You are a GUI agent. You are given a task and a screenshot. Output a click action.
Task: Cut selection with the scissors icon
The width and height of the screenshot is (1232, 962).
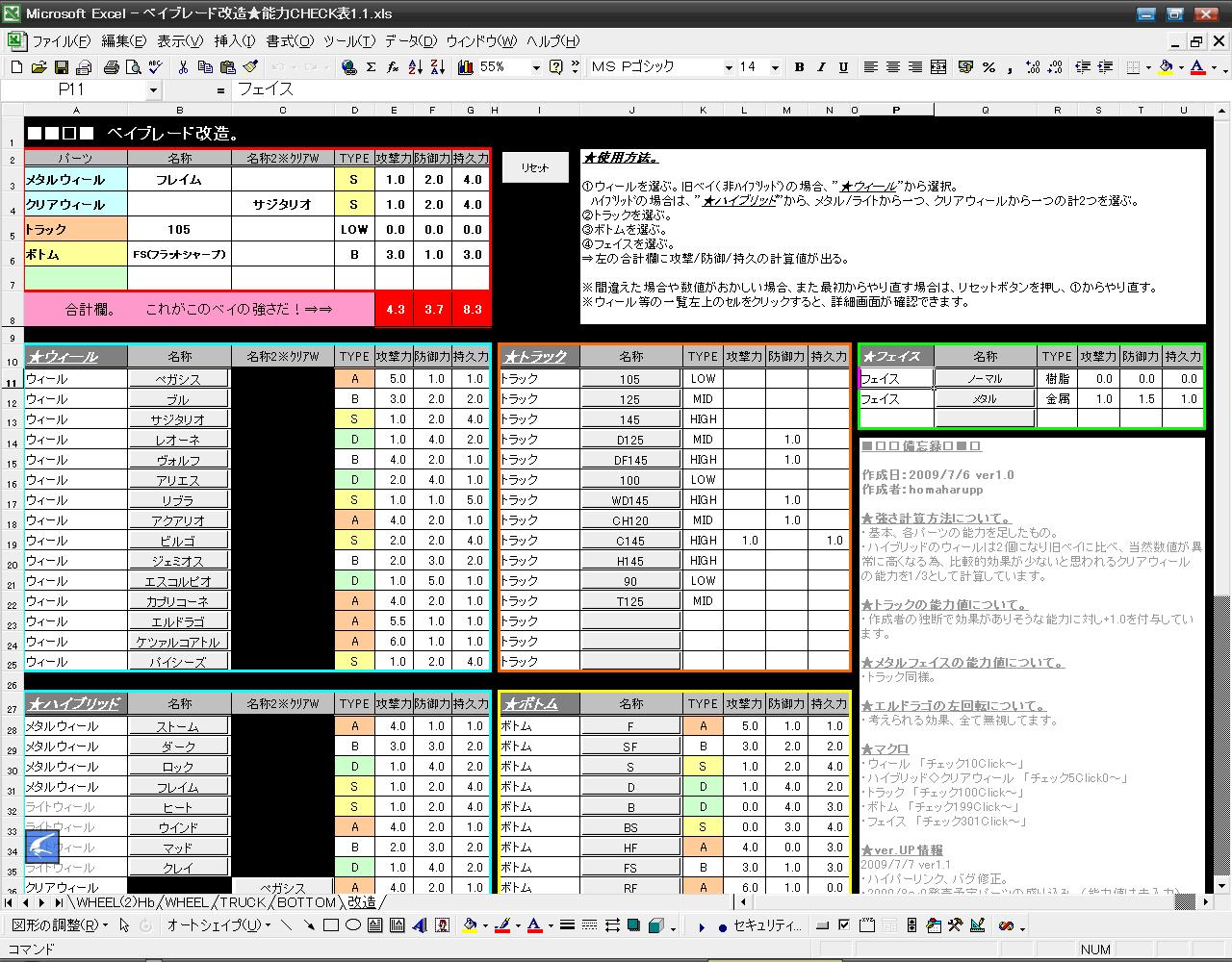point(183,67)
